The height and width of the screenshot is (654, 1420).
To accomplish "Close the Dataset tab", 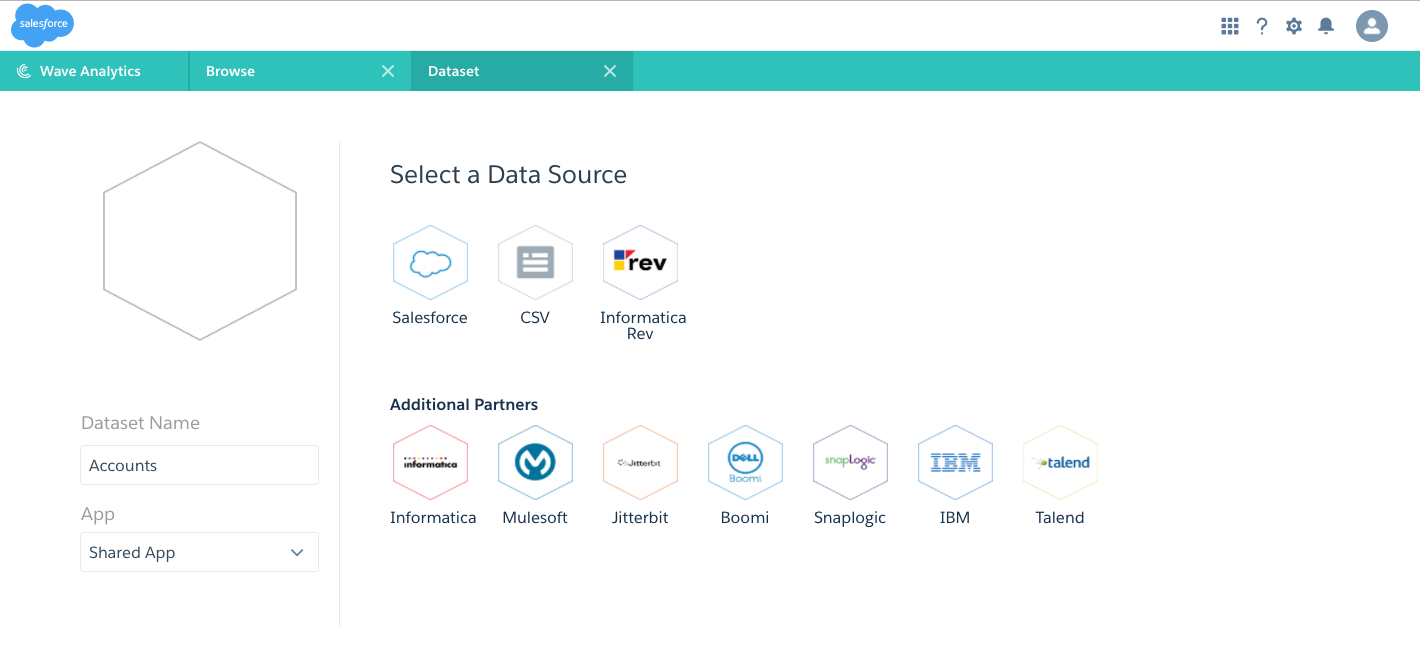I will click(610, 71).
